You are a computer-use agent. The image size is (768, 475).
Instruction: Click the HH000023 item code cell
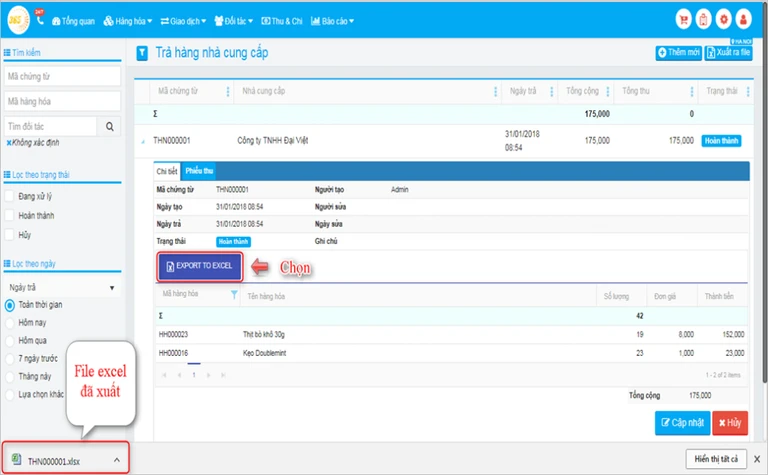[173, 334]
